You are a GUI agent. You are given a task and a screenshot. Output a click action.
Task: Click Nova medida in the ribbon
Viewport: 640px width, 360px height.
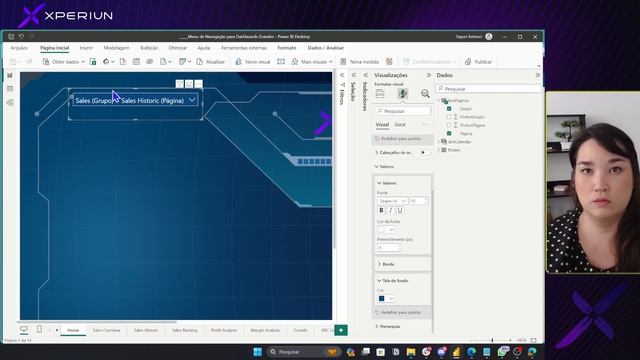[x=360, y=62]
